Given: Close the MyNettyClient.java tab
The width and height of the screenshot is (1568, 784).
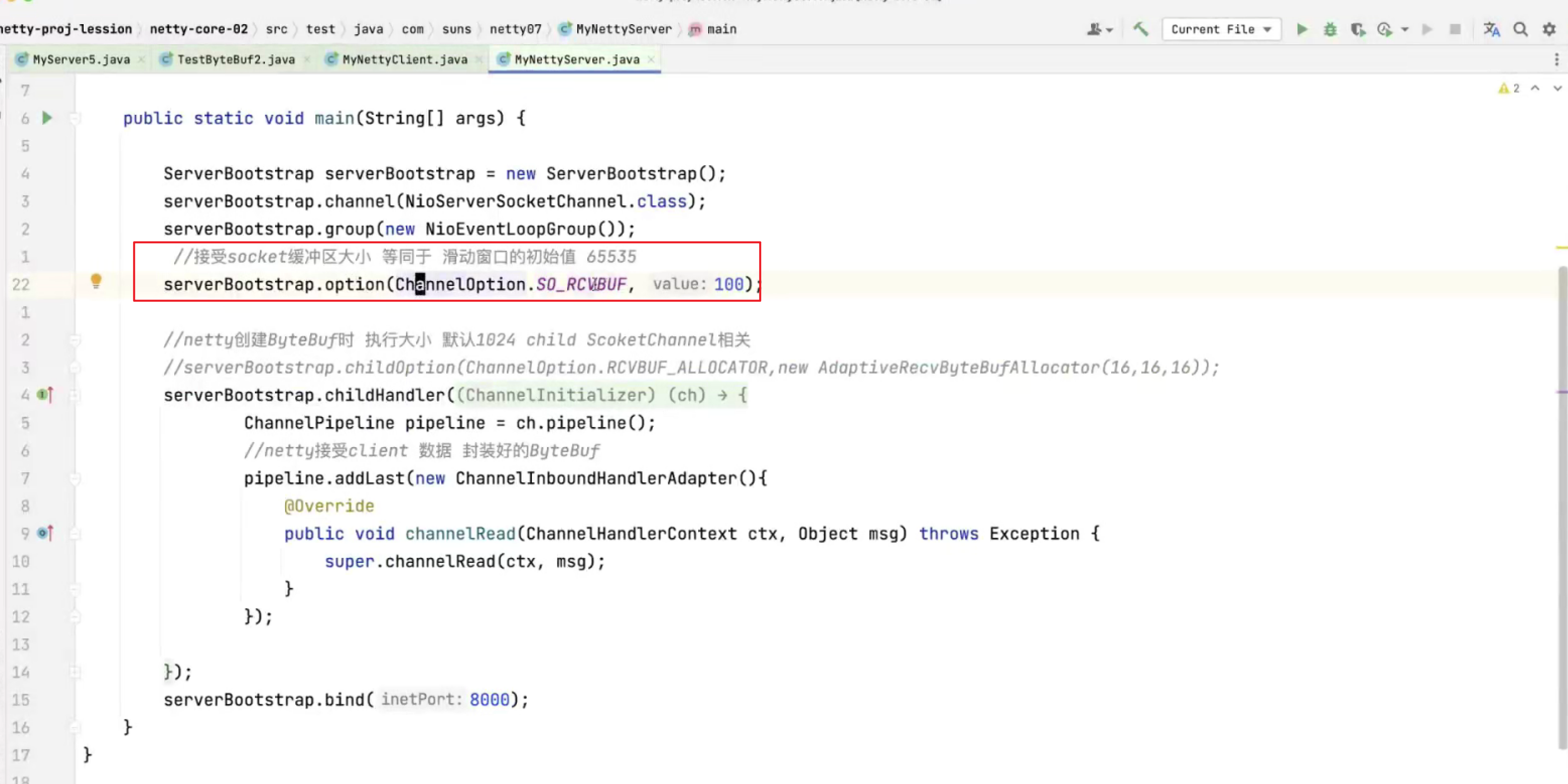Looking at the screenshot, I should coord(479,59).
